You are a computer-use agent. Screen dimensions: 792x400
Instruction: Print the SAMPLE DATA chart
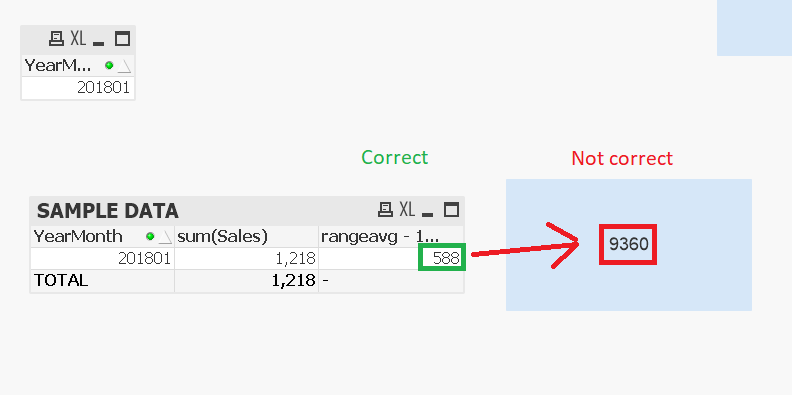385,210
